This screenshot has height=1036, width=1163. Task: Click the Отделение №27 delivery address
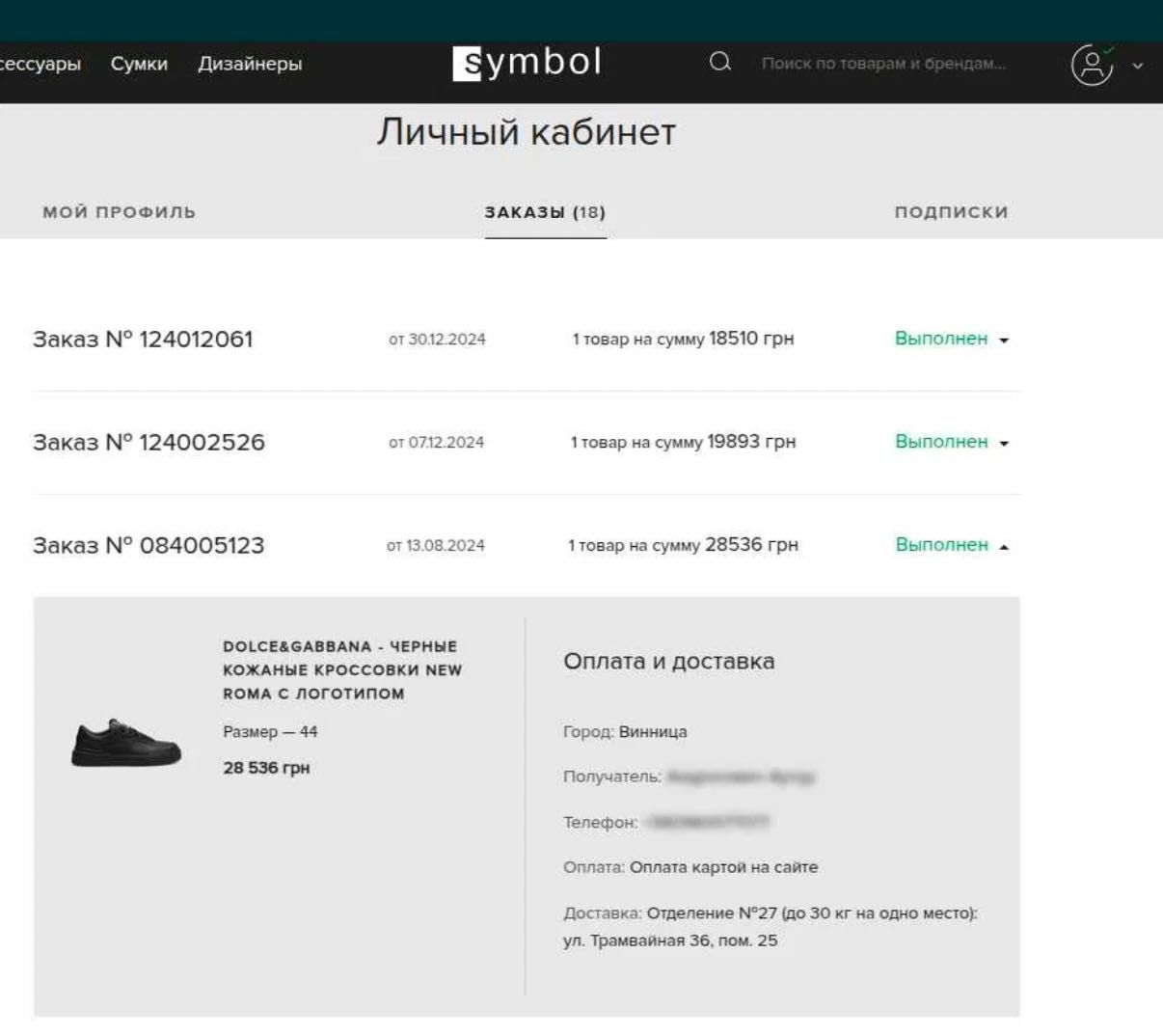(x=771, y=927)
